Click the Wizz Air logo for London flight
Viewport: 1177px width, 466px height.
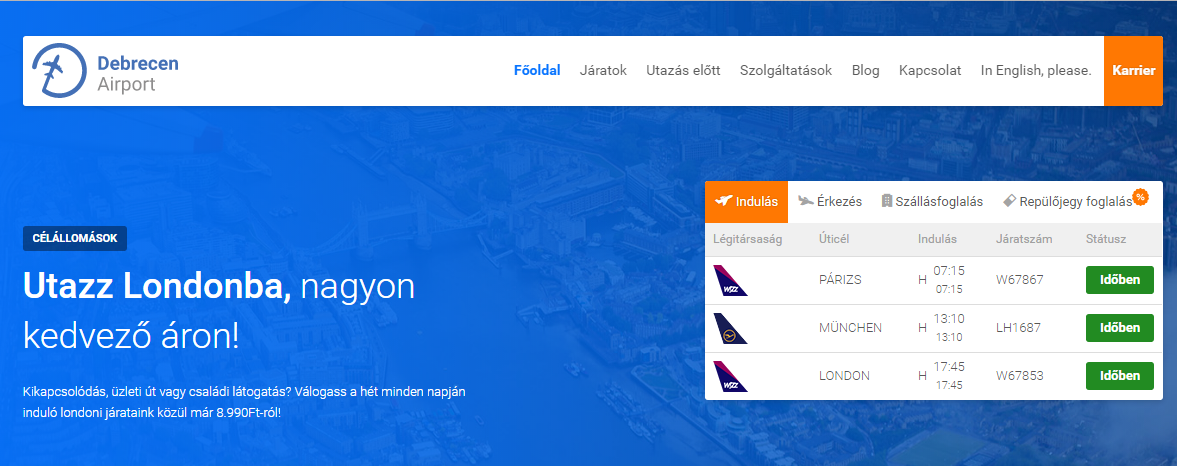coord(730,376)
